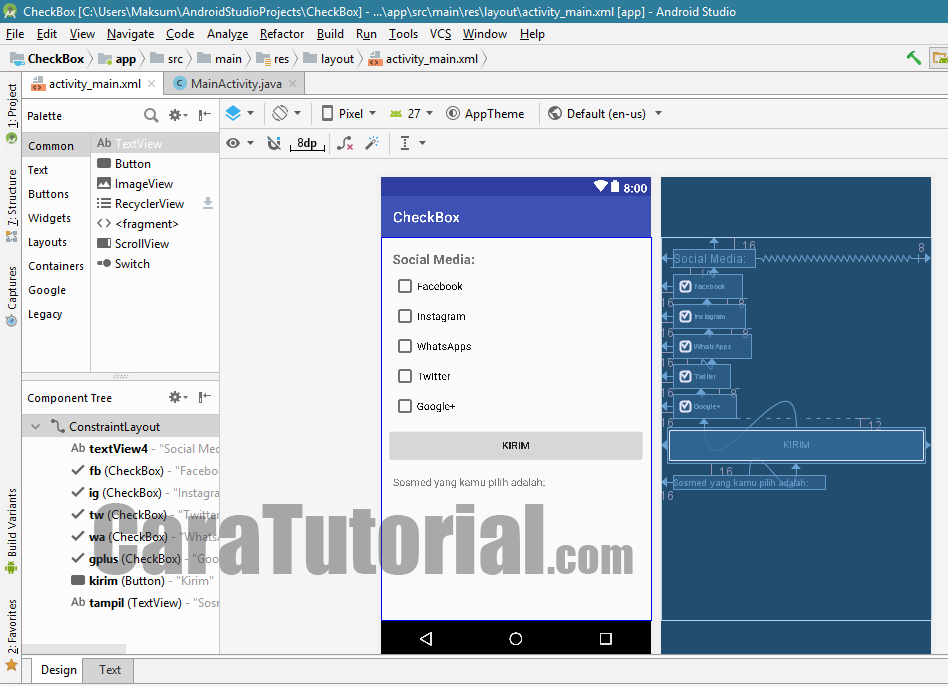Open the Structure tool window
The height and width of the screenshot is (686, 948).
(11, 204)
